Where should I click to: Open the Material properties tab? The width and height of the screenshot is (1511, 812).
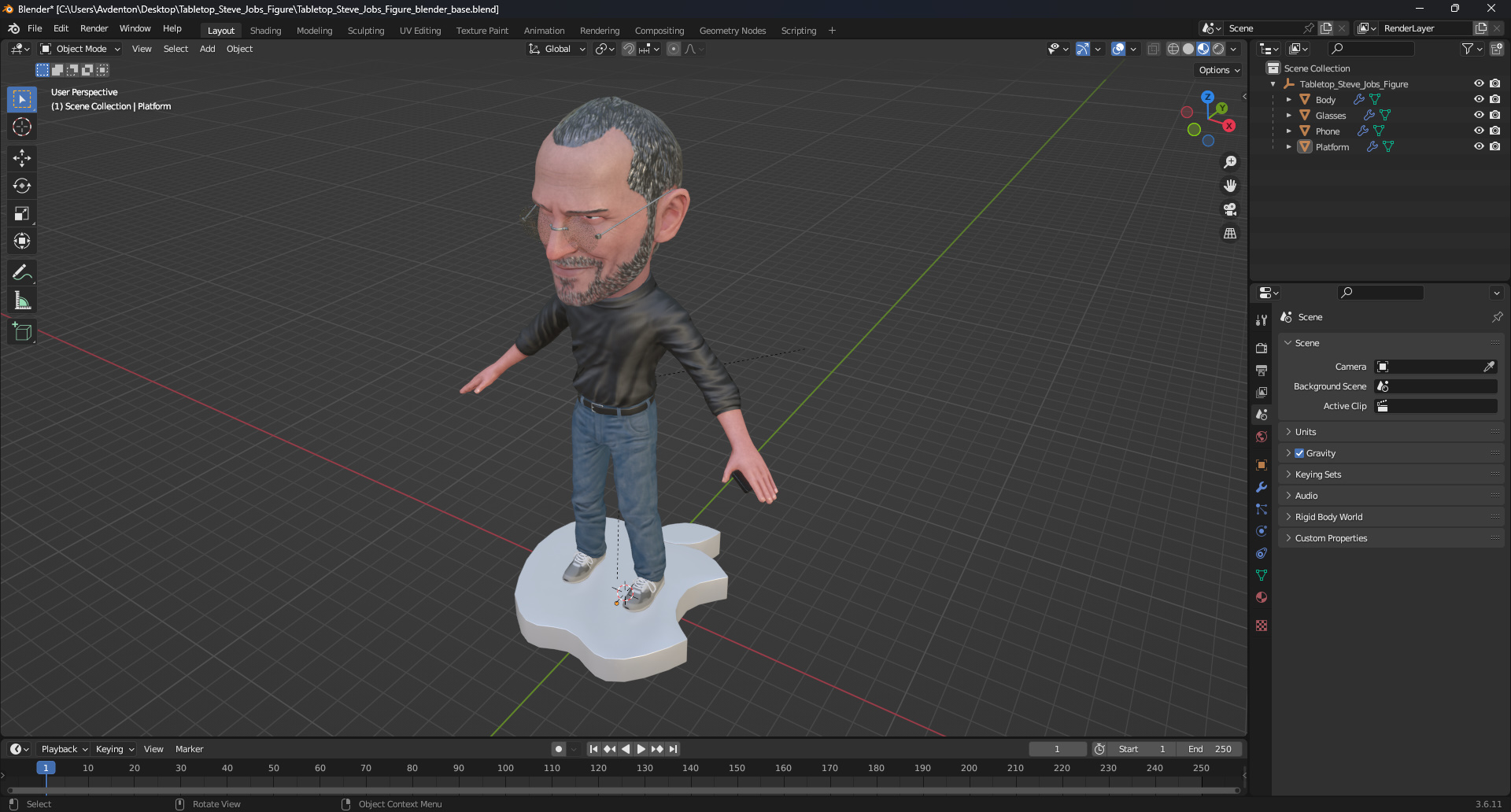coord(1262,597)
